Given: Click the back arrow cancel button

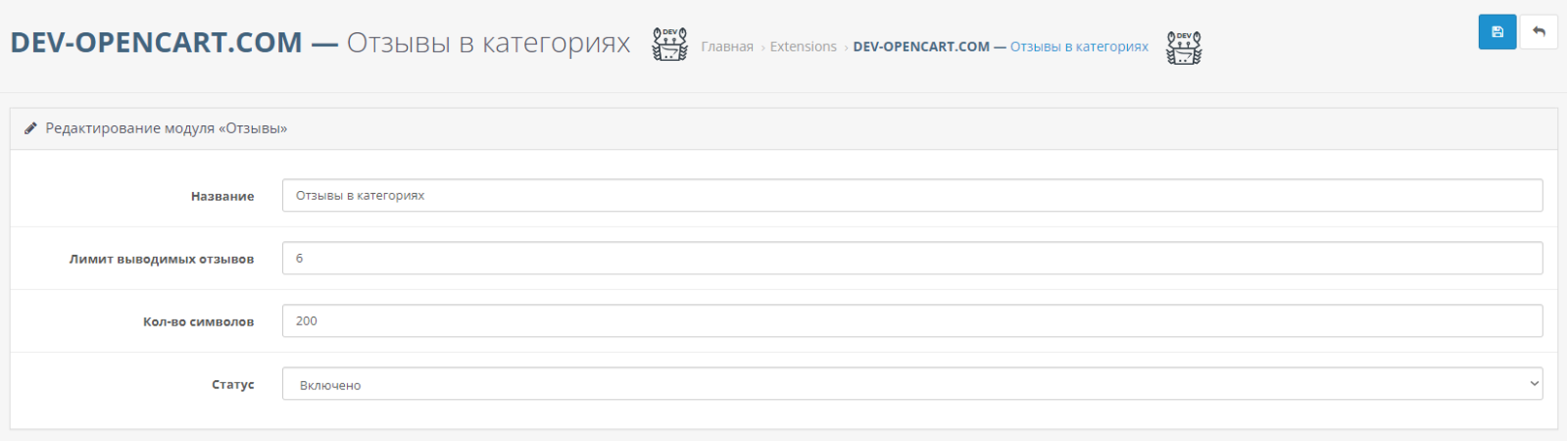Looking at the screenshot, I should pos(1539,31).
